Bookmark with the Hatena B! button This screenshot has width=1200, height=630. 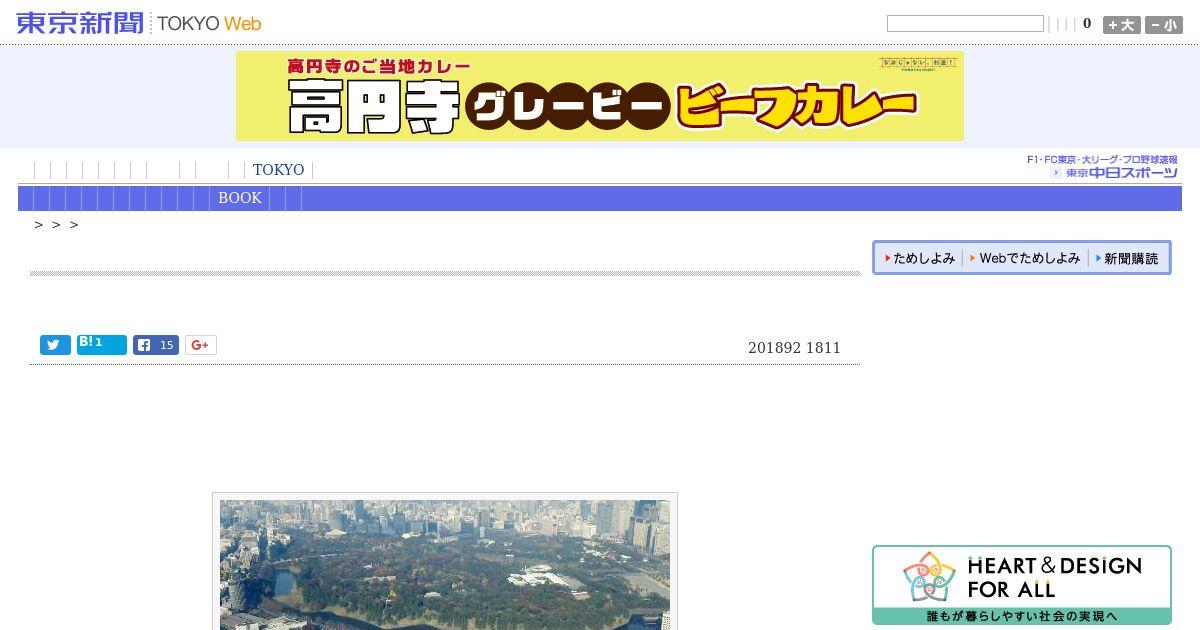coord(102,345)
